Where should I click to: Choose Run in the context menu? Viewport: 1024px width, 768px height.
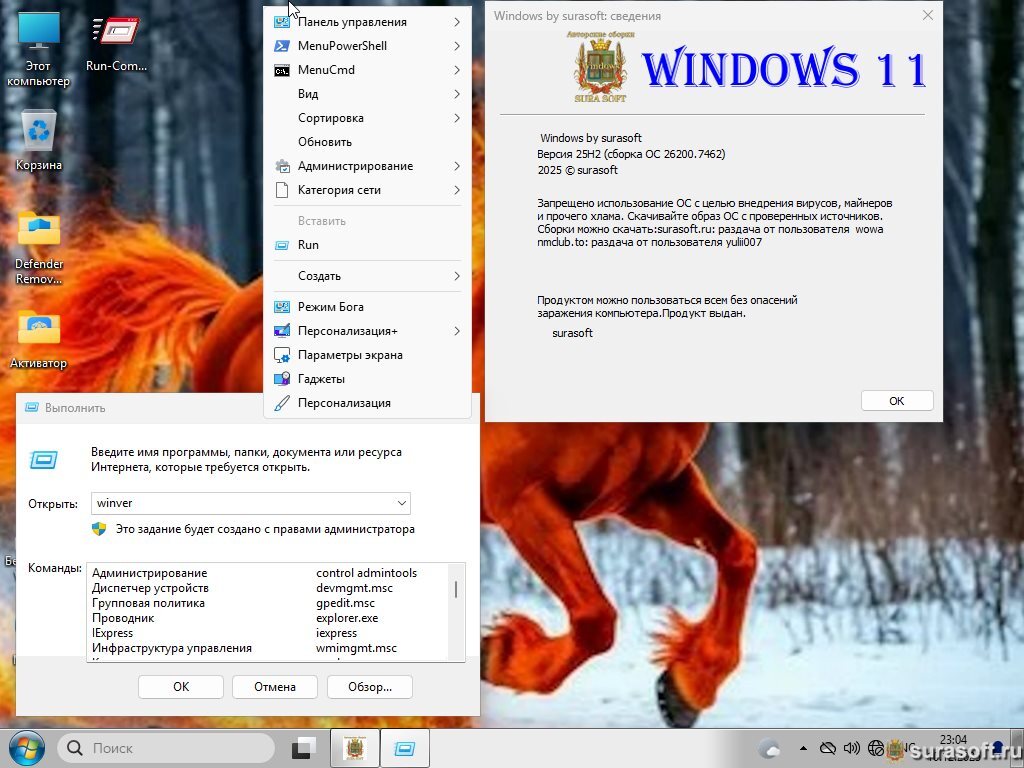pos(368,245)
